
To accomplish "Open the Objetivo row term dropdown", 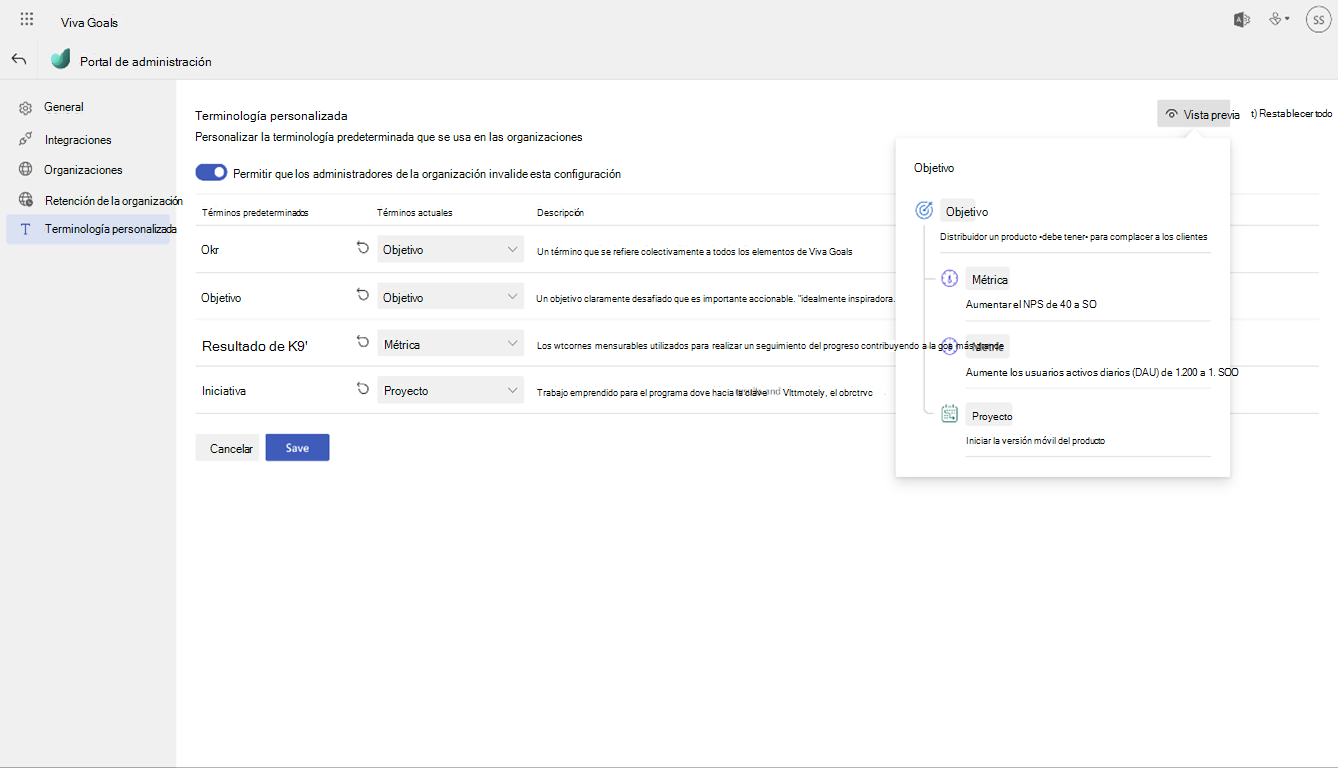I will click(451, 297).
